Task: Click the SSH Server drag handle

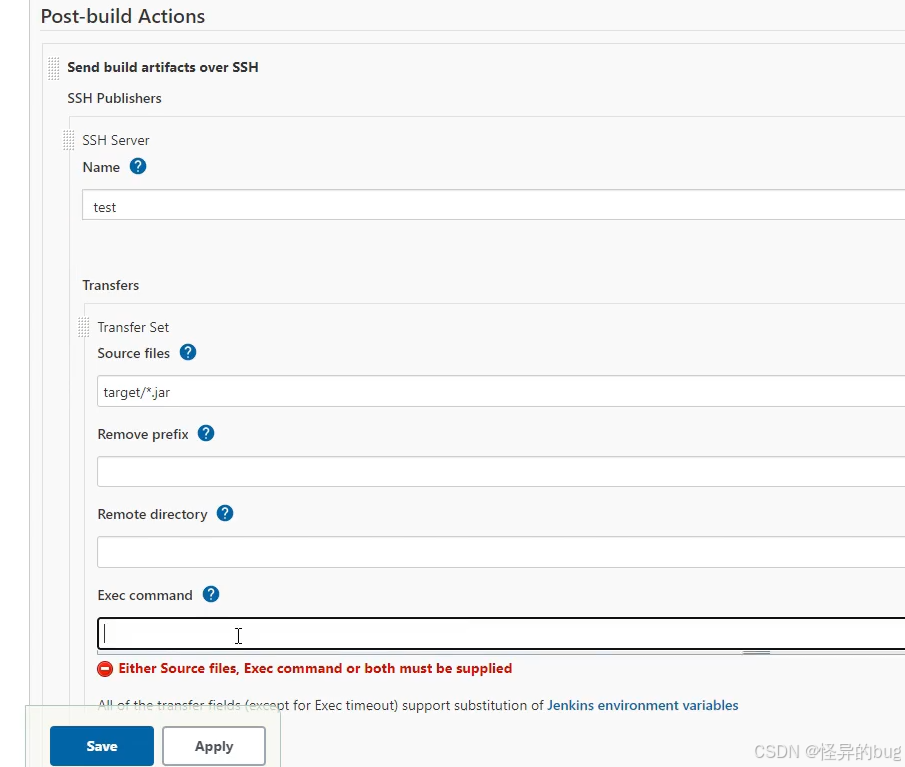Action: (69, 140)
